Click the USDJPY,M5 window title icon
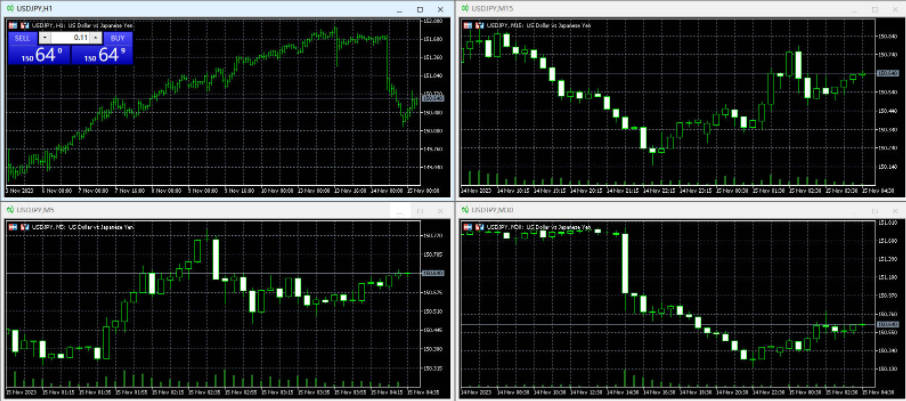This screenshot has height=401, width=906. click(10, 210)
